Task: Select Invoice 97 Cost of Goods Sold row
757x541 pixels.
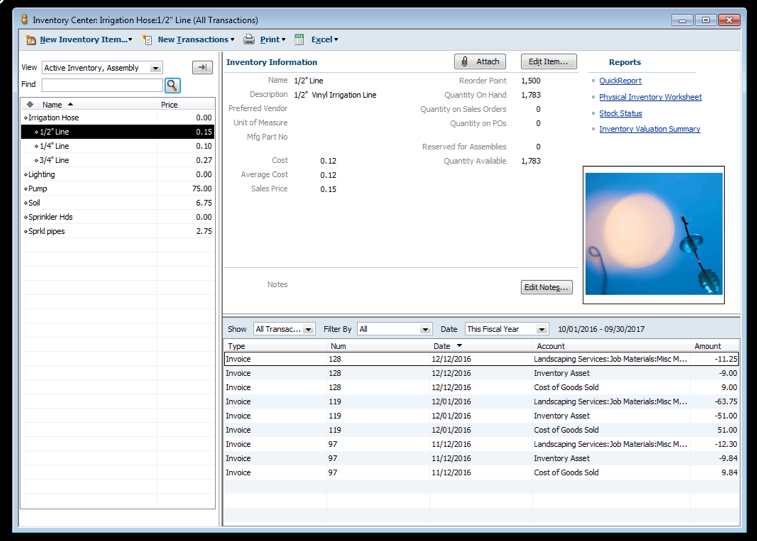Action: tap(481, 473)
